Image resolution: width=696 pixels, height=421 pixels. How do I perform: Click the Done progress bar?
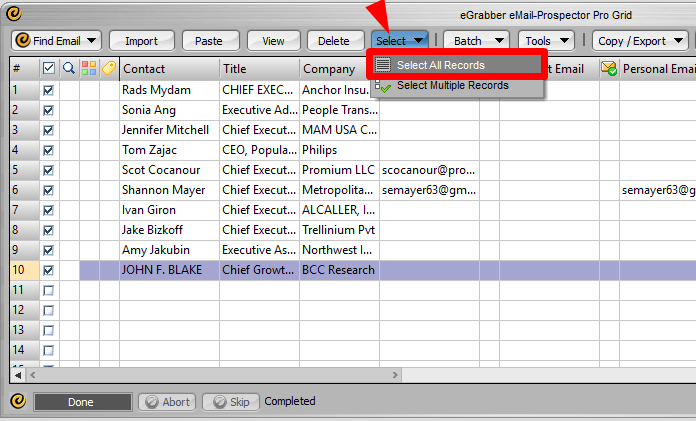pyautogui.click(x=82, y=402)
